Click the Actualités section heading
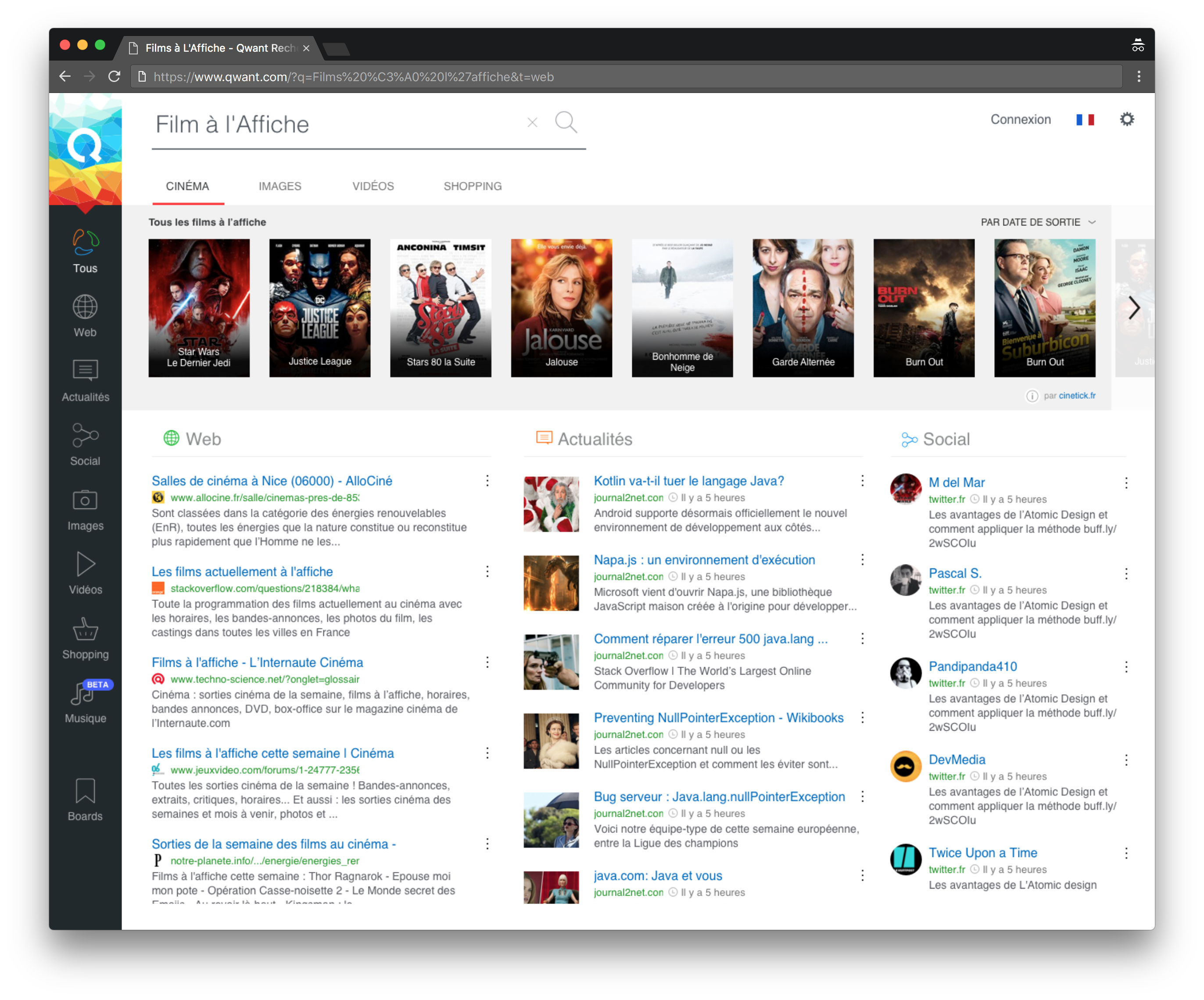Screen dimensions: 1204x1000 584,439
